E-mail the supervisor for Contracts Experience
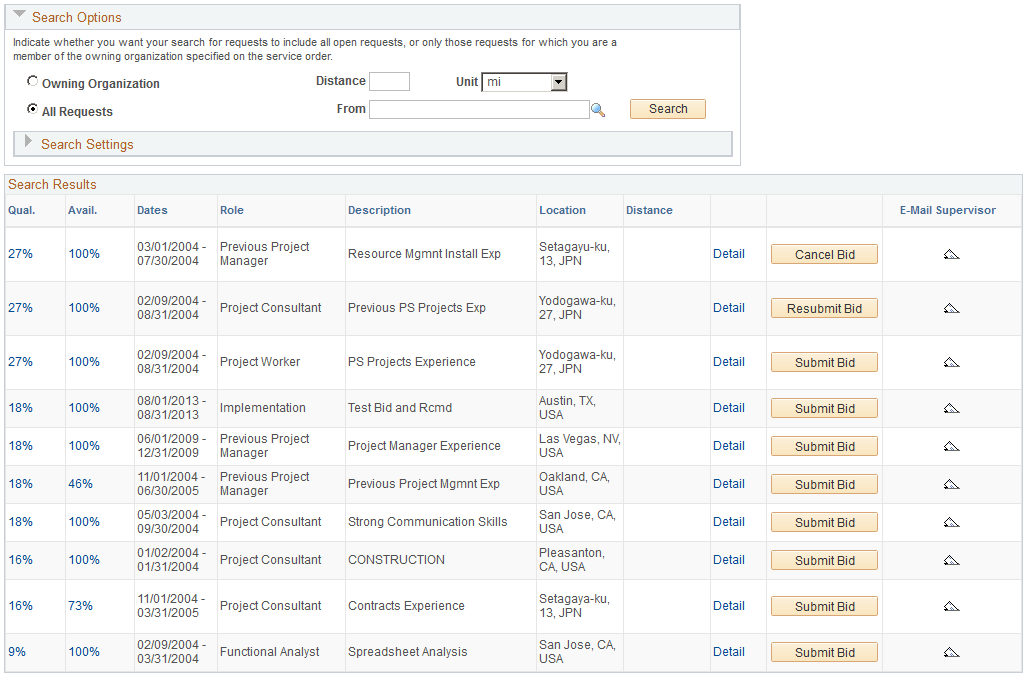This screenshot has height=684, width=1035. click(x=951, y=606)
